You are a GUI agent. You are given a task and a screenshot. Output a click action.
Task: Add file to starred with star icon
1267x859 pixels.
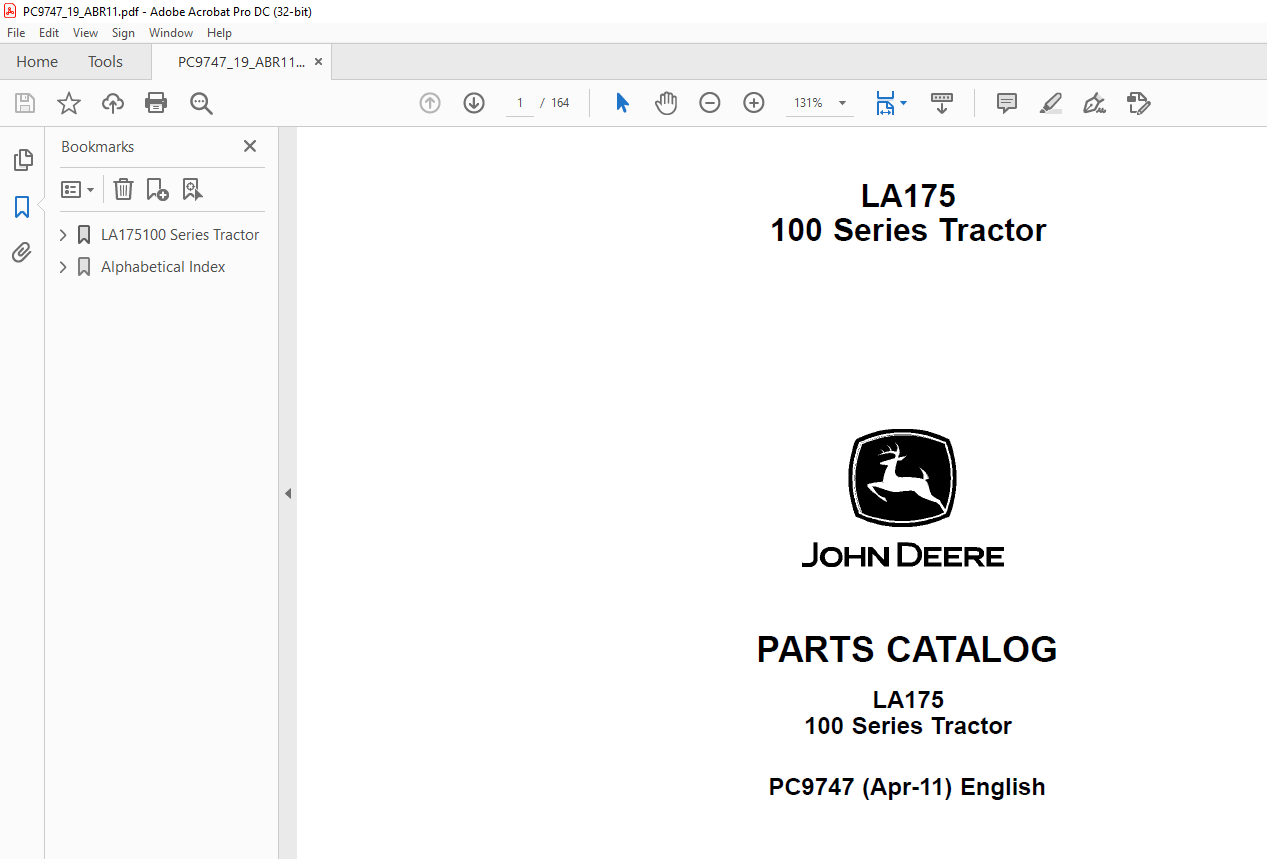(68, 103)
